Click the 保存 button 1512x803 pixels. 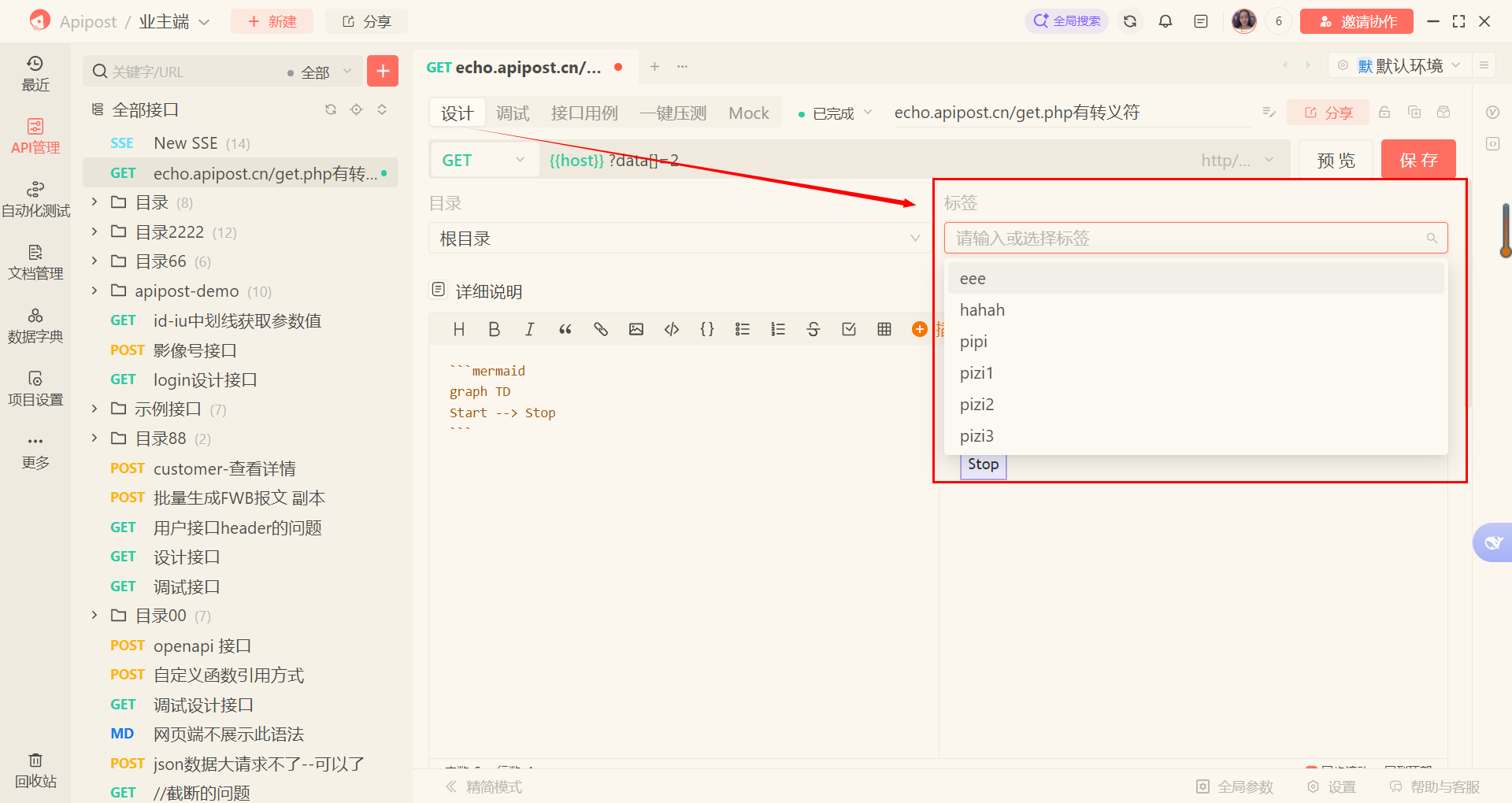(x=1418, y=161)
